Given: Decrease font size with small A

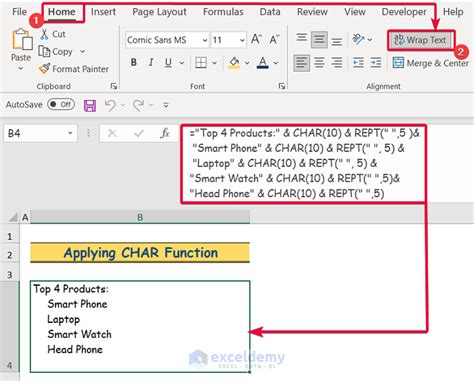Looking at the screenshot, I should click(x=274, y=39).
